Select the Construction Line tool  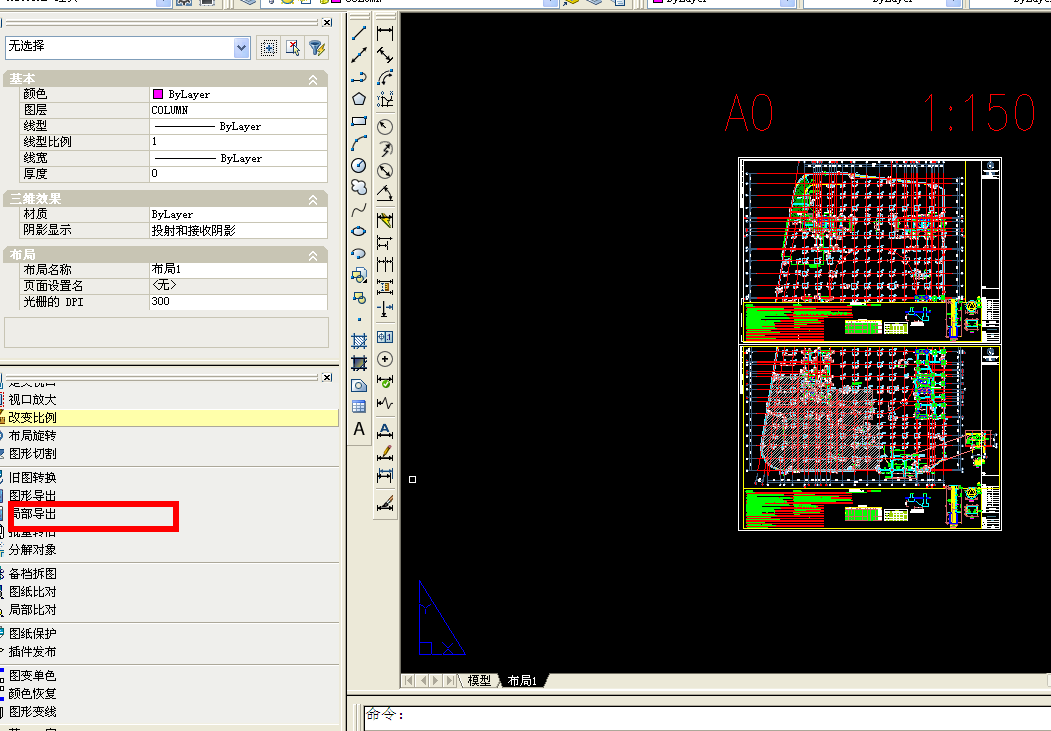(359, 54)
